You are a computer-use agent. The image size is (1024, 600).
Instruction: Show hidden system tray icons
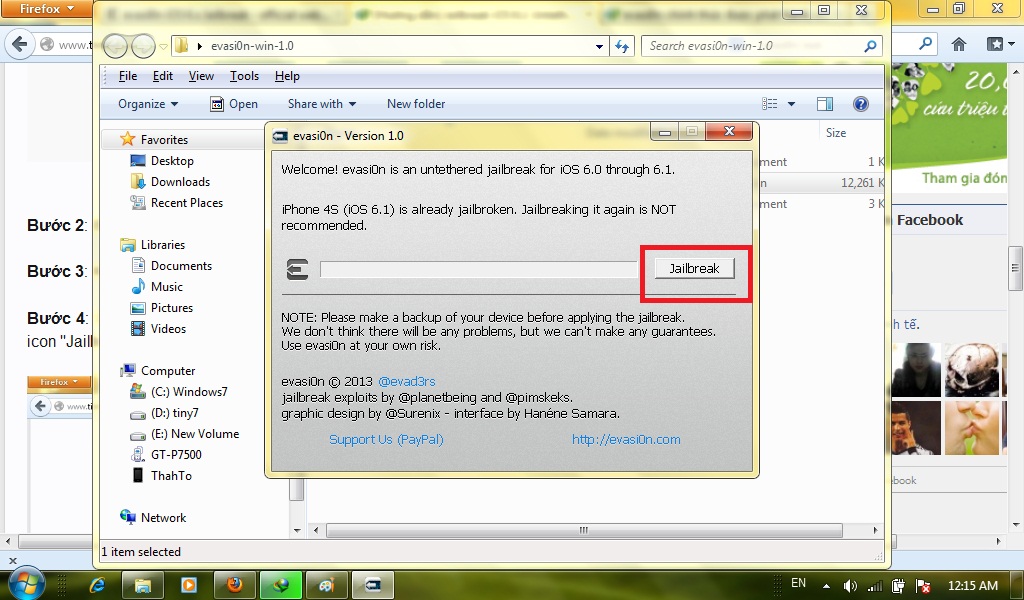(827, 586)
